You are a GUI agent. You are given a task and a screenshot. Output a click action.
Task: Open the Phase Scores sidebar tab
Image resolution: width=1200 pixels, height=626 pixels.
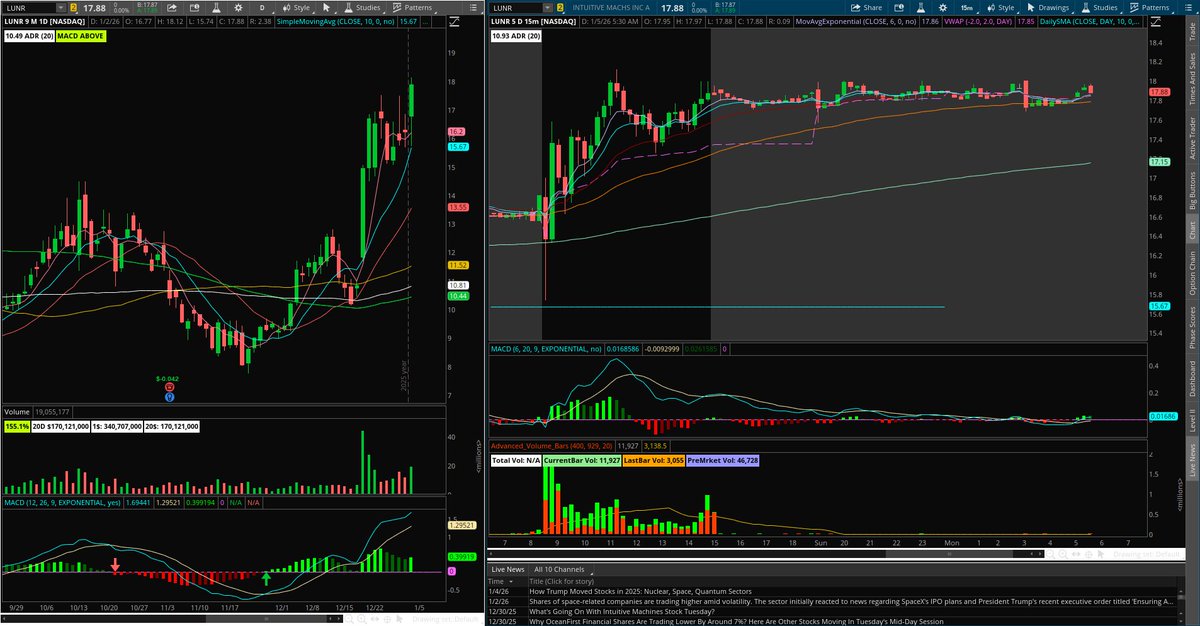1191,326
